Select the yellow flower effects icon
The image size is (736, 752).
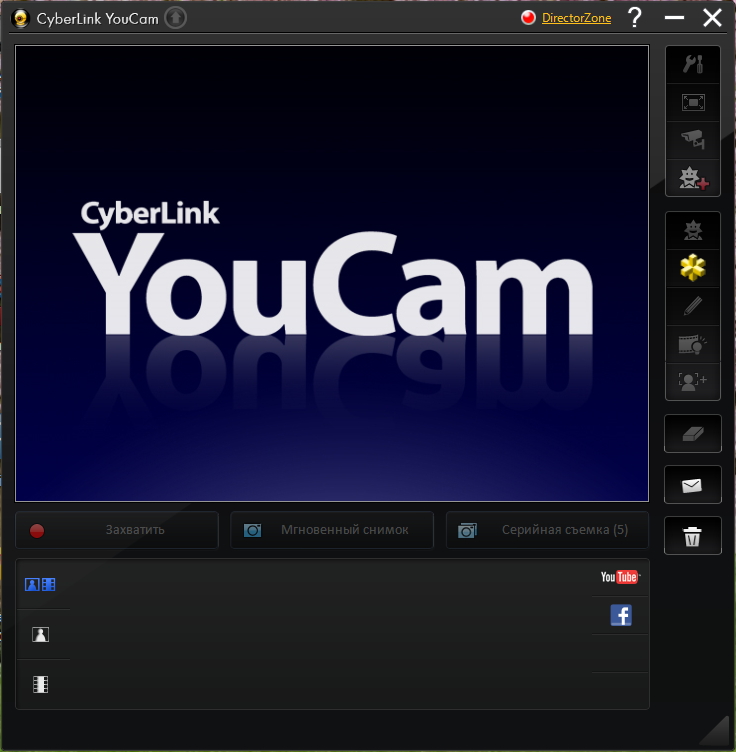[x=693, y=268]
